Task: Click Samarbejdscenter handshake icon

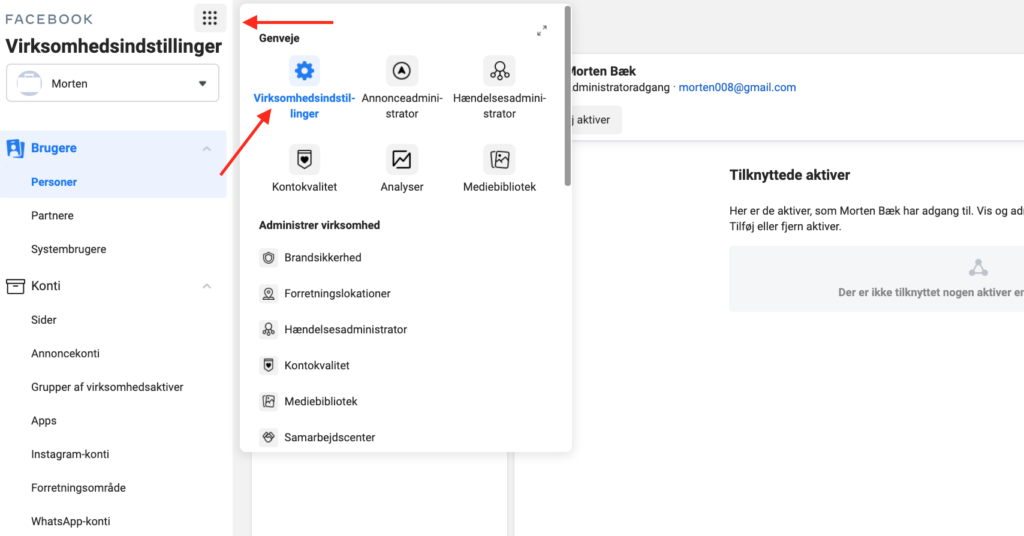Action: pyautogui.click(x=268, y=437)
